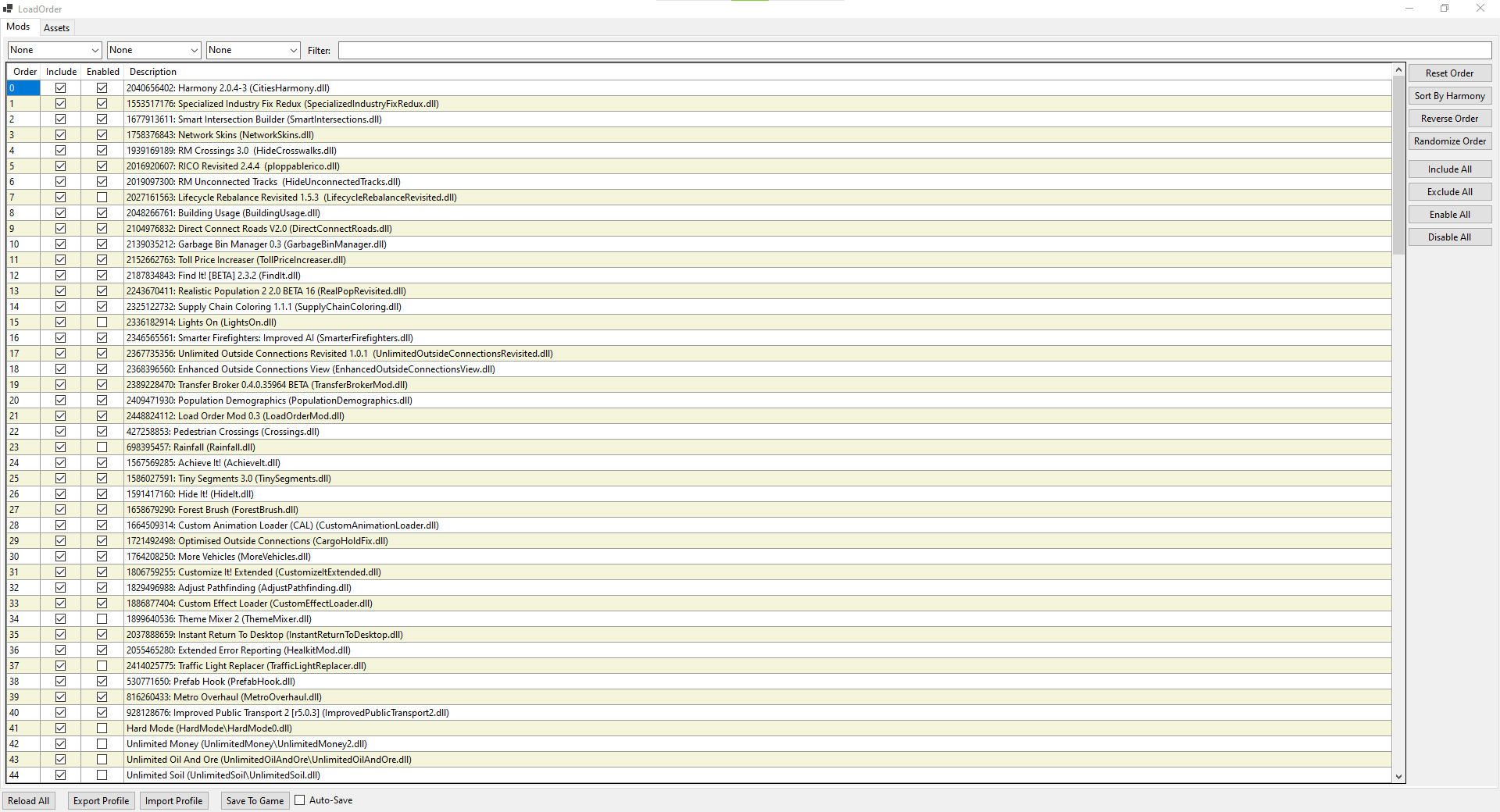
Task: Click the Enable All button
Action: [1450, 215]
